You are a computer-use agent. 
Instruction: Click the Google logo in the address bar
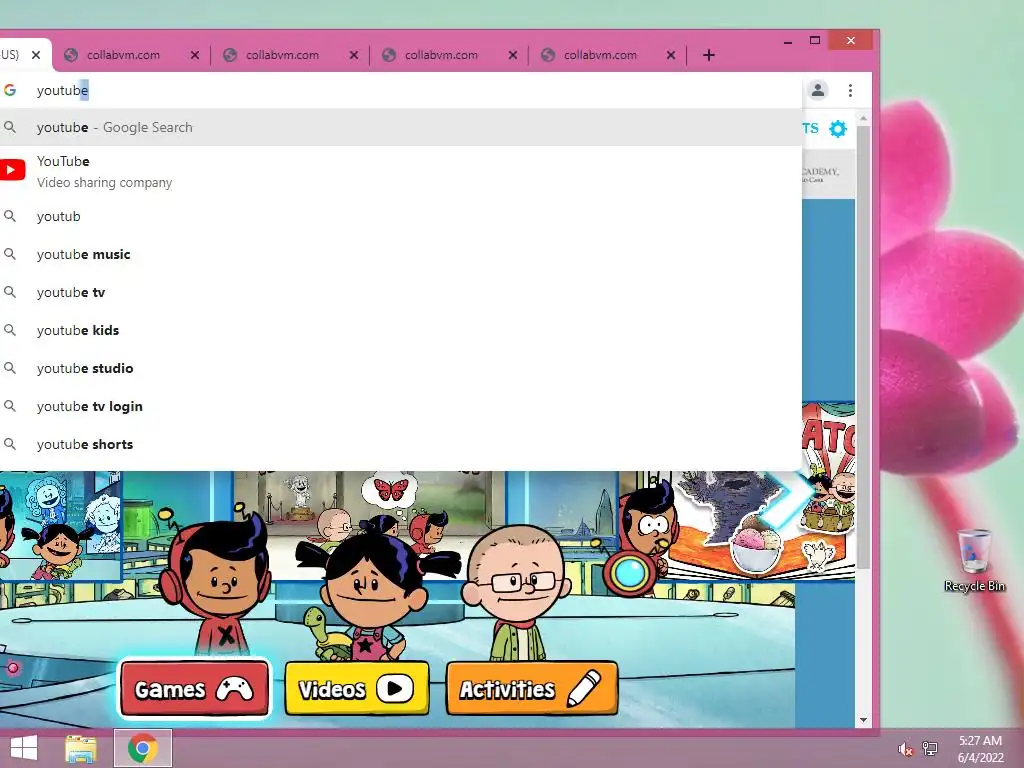(10, 90)
